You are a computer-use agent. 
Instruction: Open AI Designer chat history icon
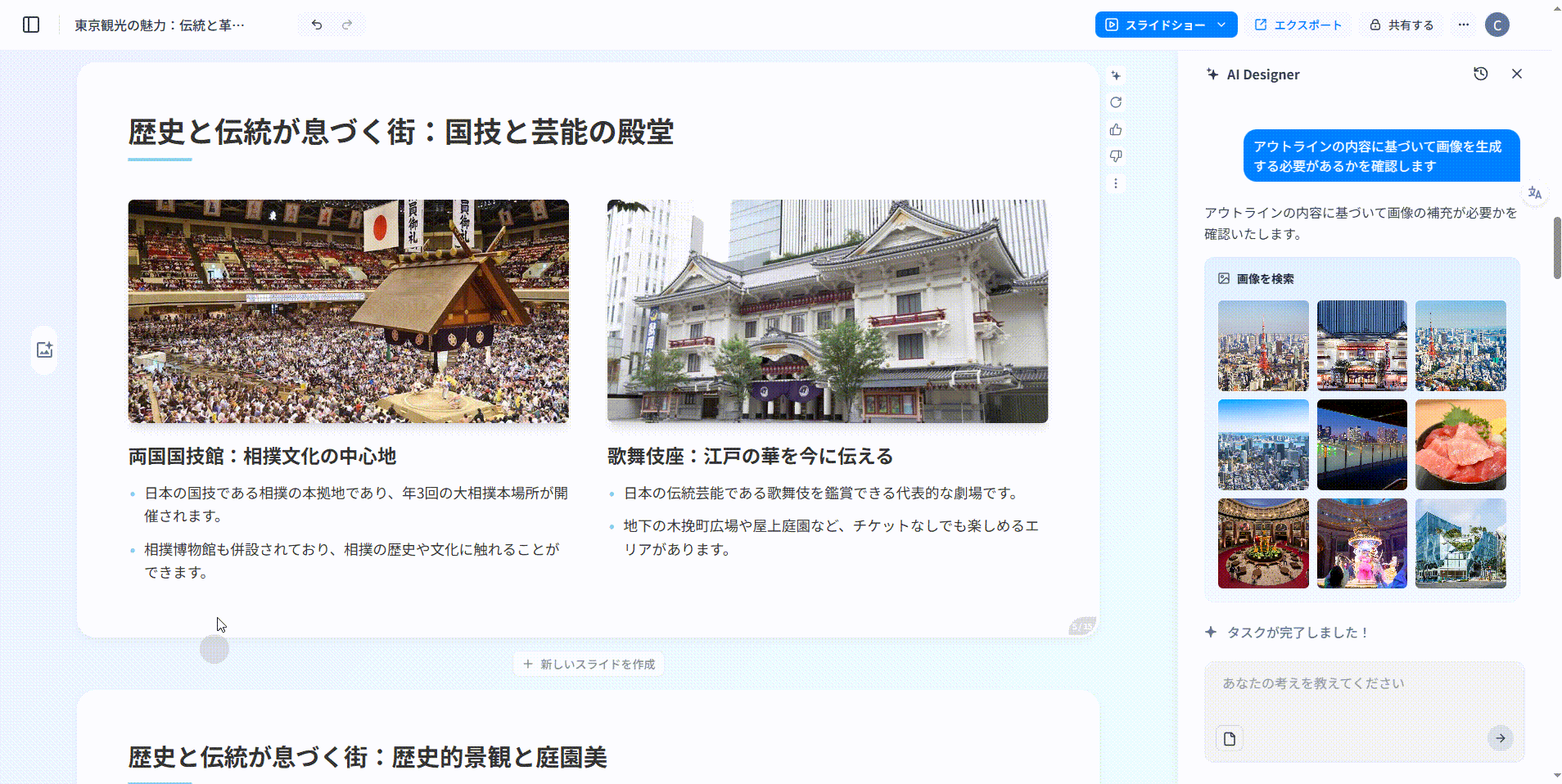[1481, 74]
